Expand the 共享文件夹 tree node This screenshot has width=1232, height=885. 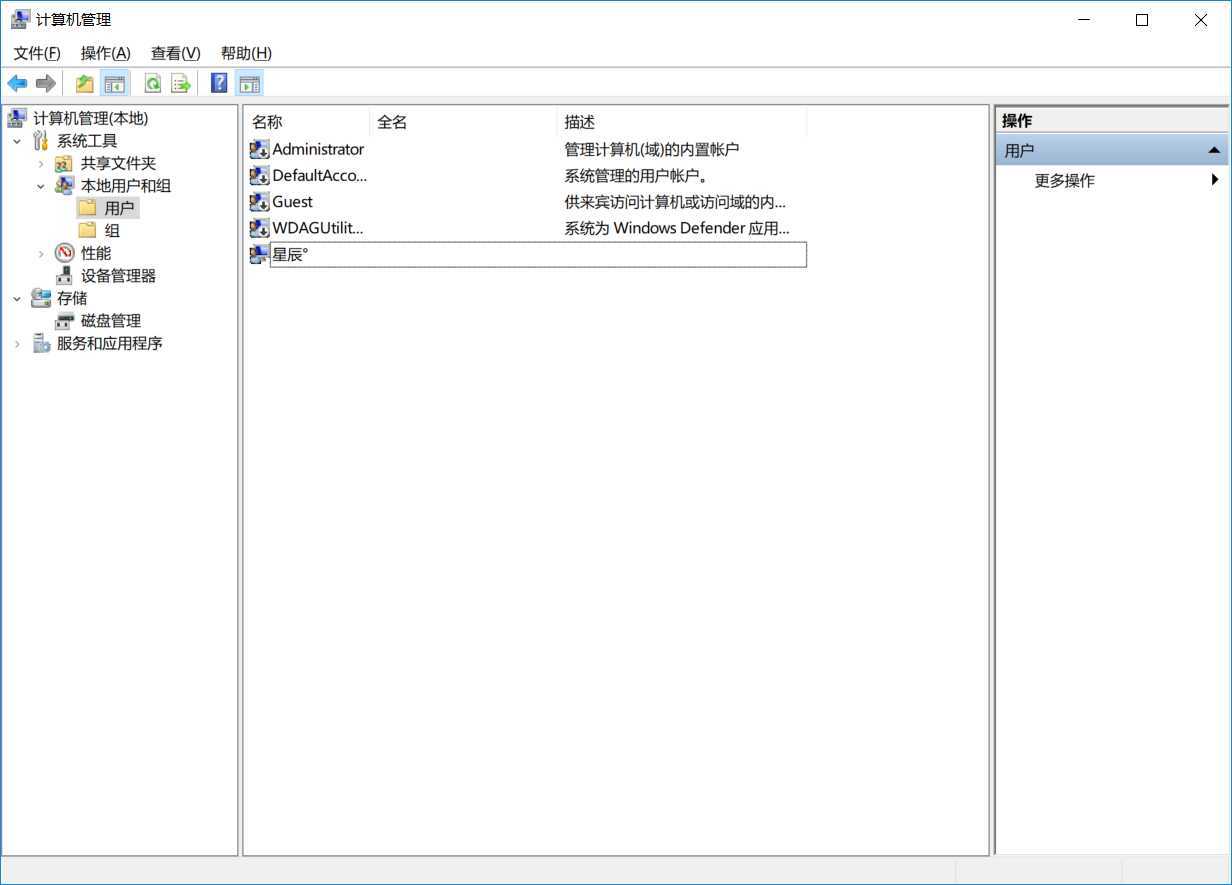click(41, 163)
